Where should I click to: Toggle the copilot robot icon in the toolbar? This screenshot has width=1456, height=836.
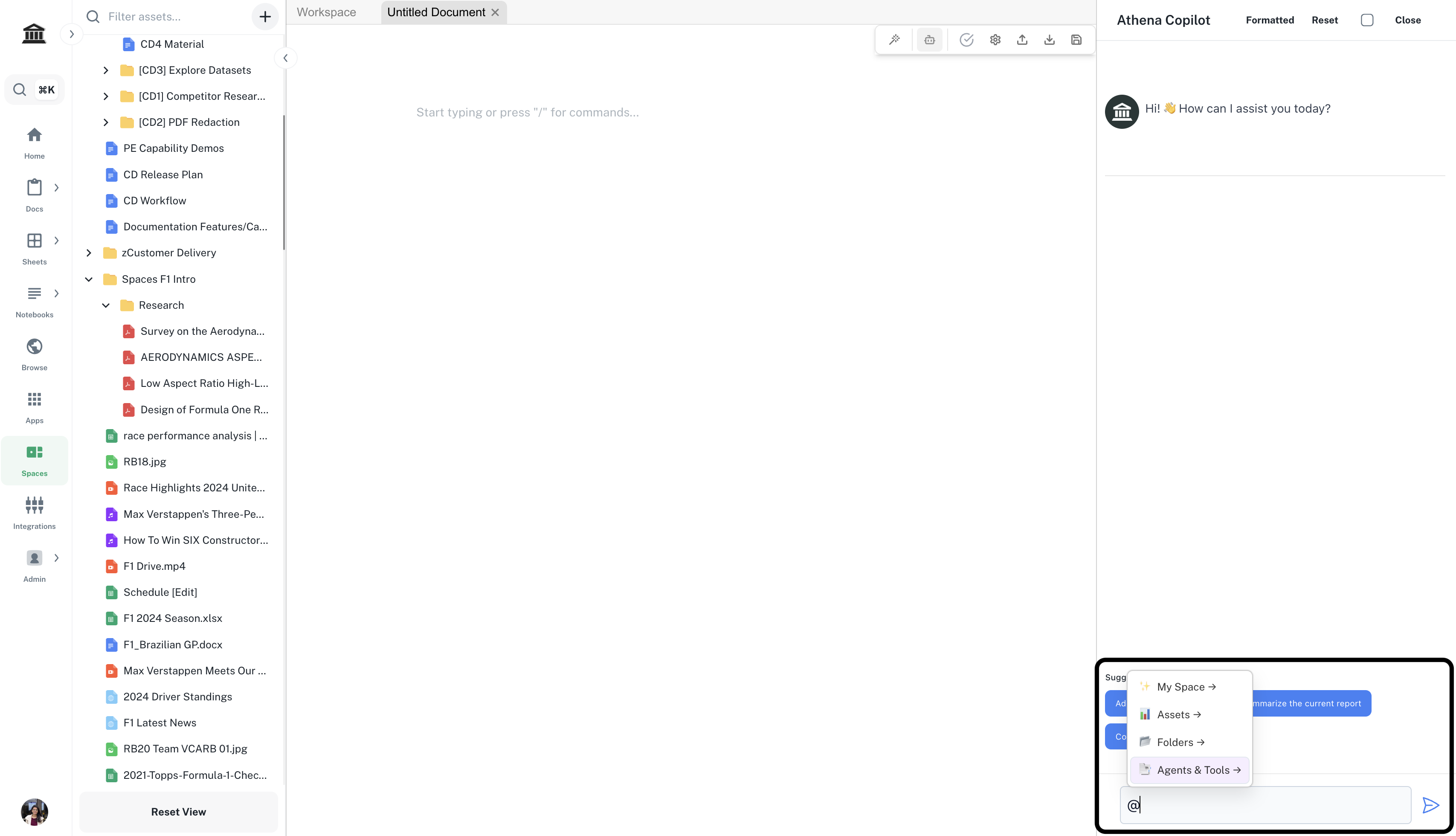pos(930,40)
